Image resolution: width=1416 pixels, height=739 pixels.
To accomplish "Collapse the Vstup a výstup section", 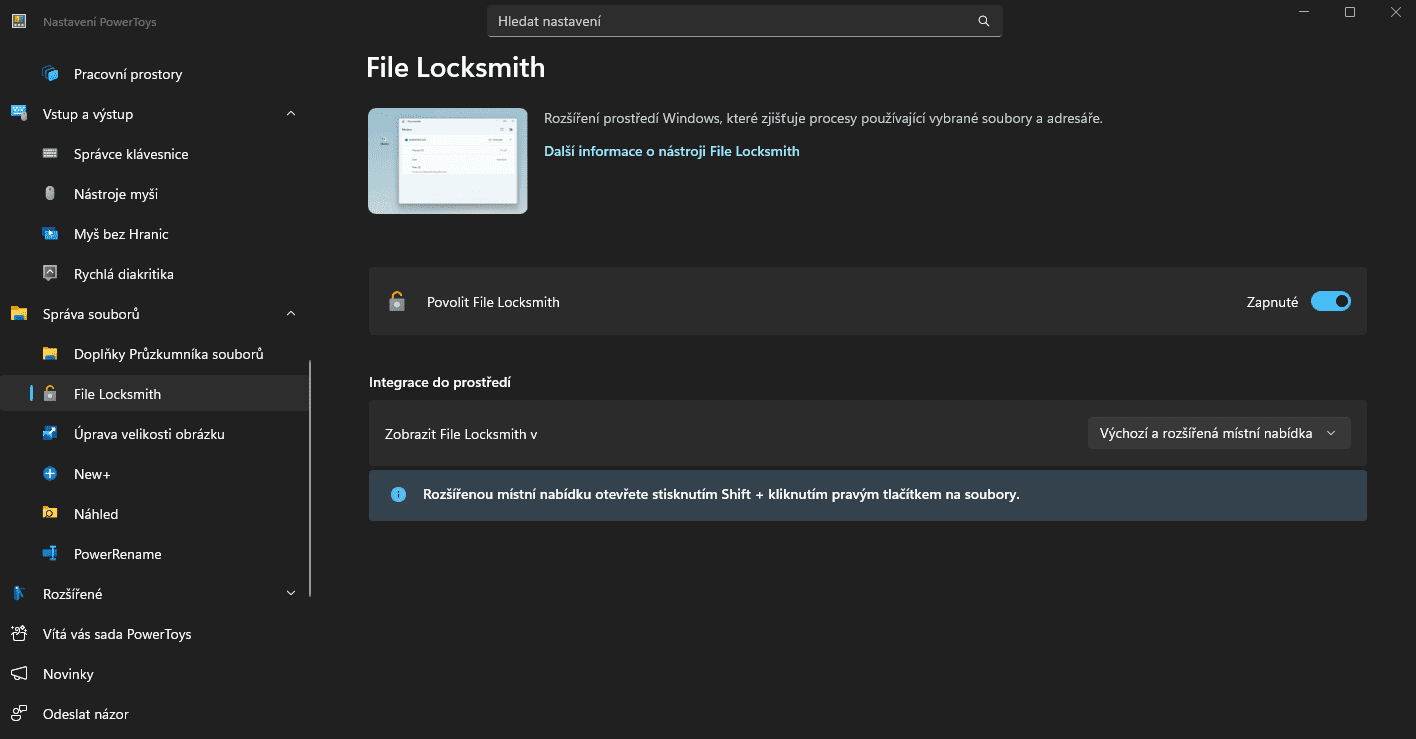I will point(291,114).
